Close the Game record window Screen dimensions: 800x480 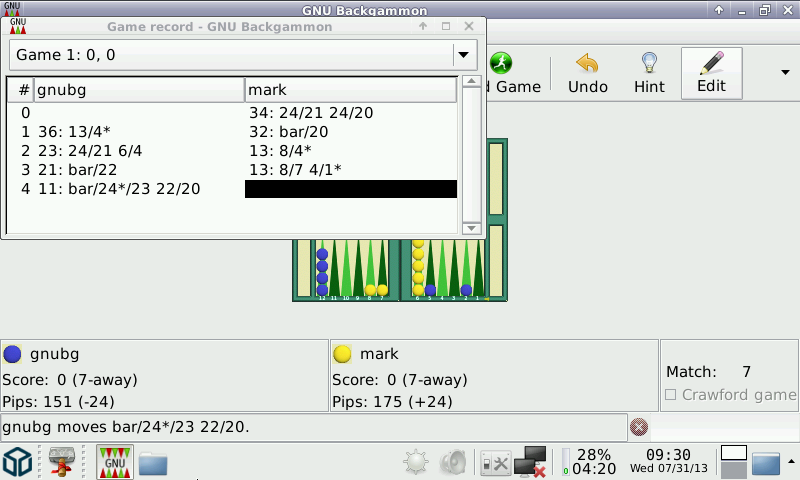coord(469,26)
